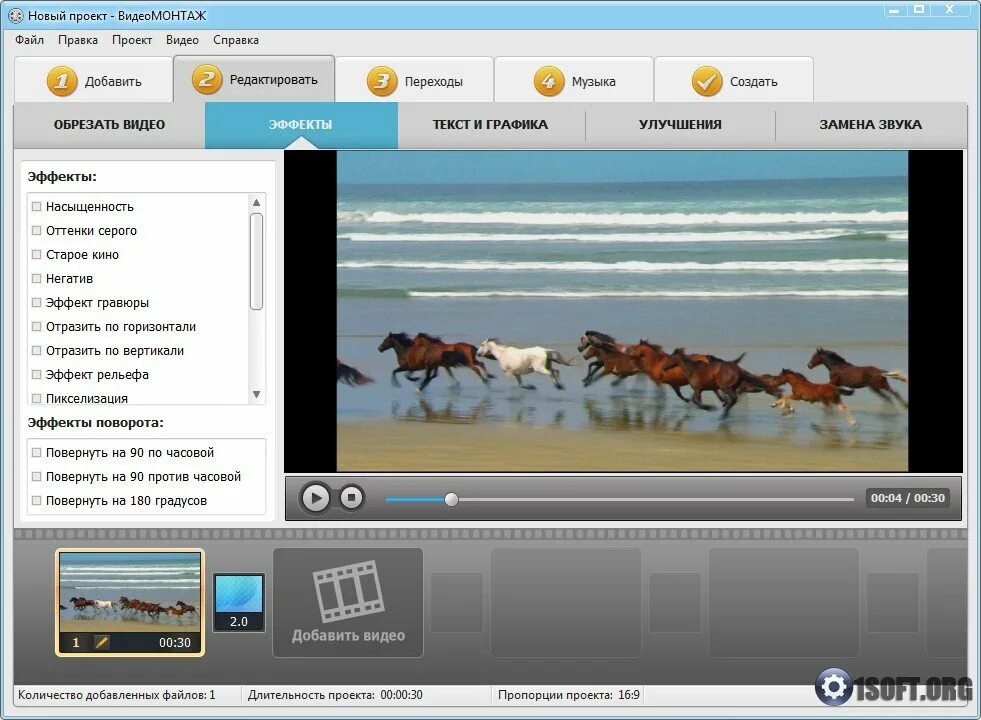The height and width of the screenshot is (720, 981).
Task: Open the Проект menu
Action: coord(131,40)
